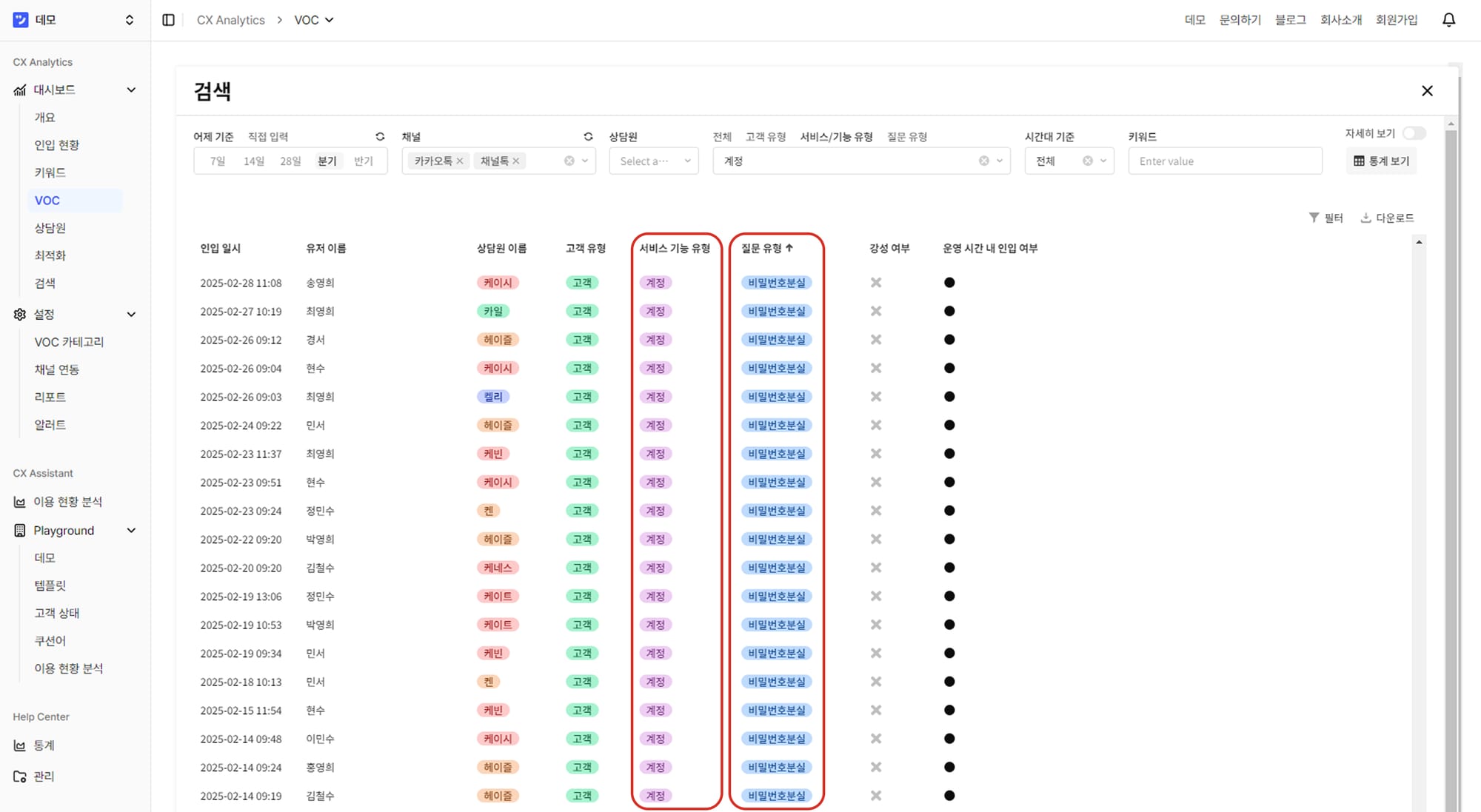Click the notification bell icon

pos(1448,19)
